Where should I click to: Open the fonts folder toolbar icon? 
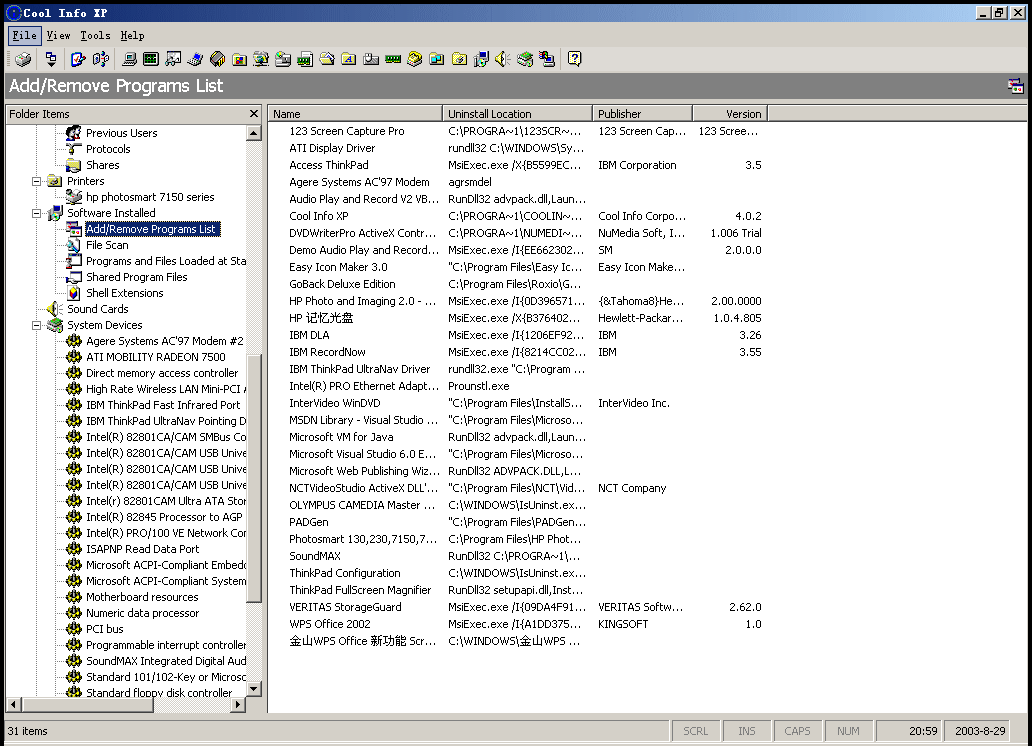tap(349, 59)
